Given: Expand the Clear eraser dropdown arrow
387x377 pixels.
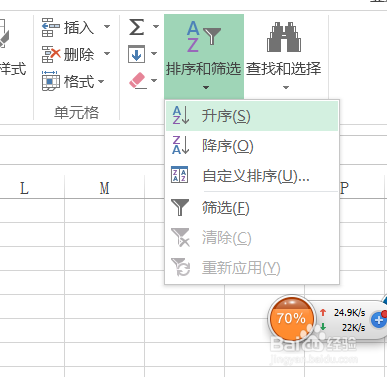Looking at the screenshot, I should [x=154, y=80].
